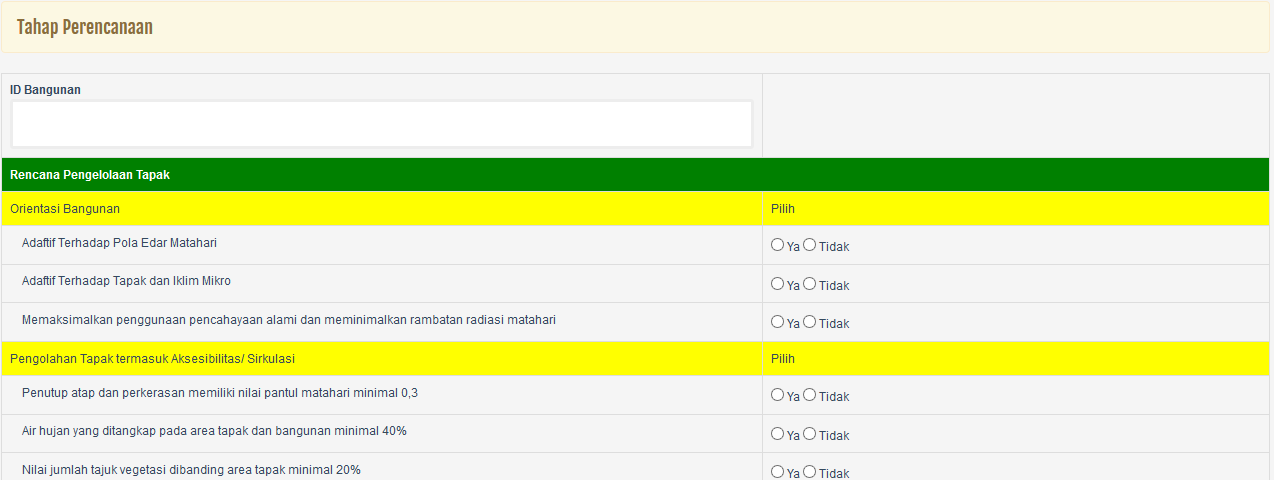Viewport: 1274px width, 481px height.
Task: Select Tidak for Air hujan yang ditangkap minimal 40%
Action: [x=809, y=434]
